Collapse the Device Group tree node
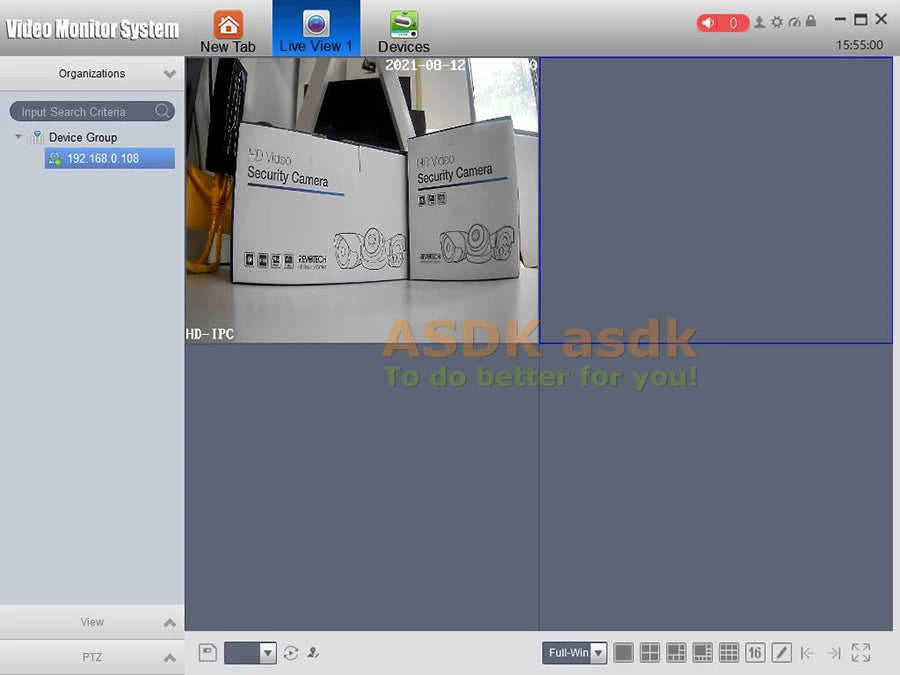 tap(19, 137)
